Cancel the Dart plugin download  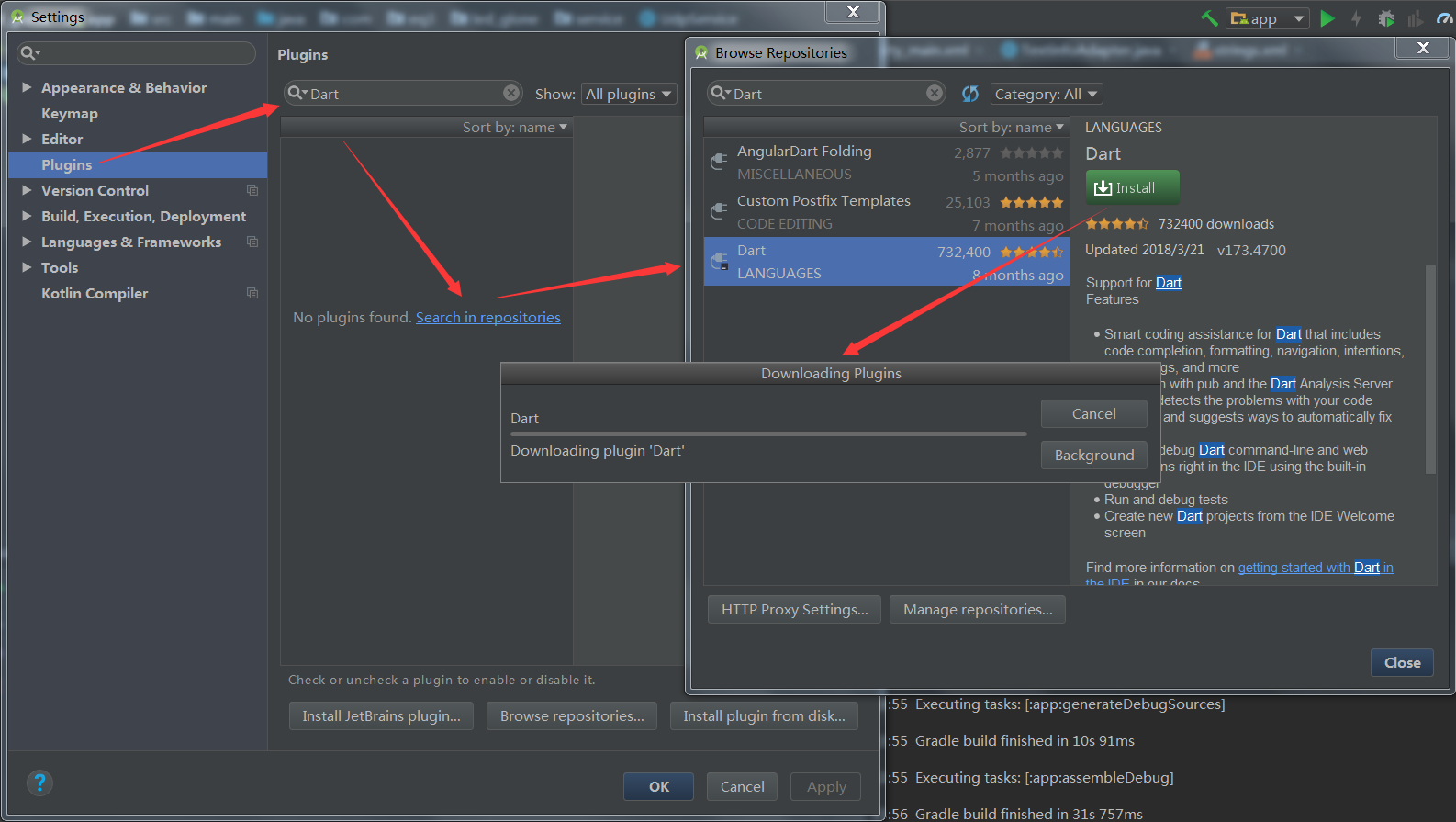pos(1093,413)
